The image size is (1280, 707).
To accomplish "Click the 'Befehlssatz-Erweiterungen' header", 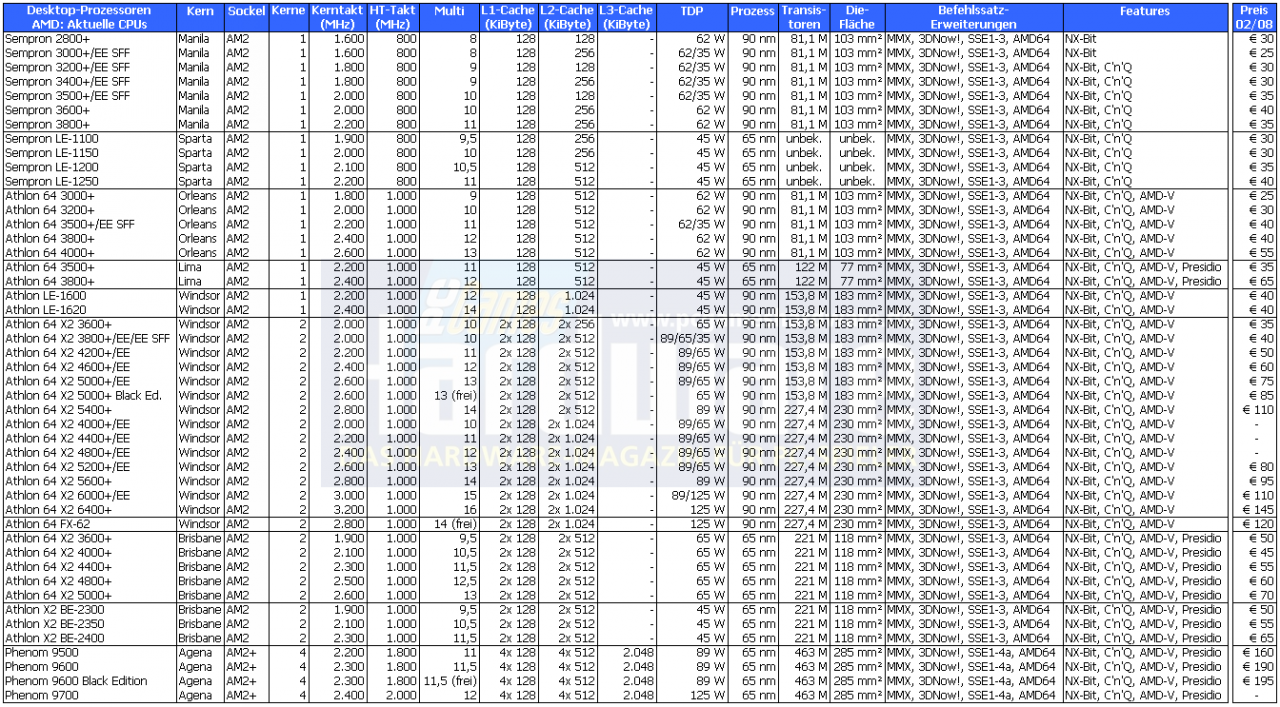I will click(974, 17).
